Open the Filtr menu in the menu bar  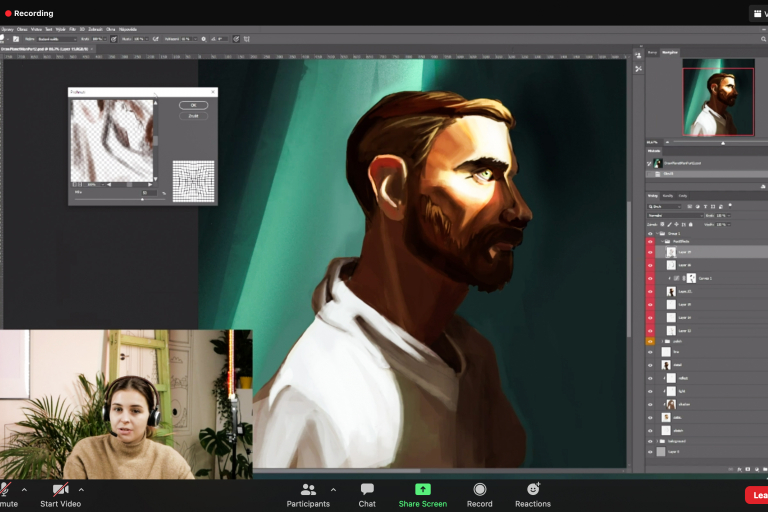tap(72, 29)
